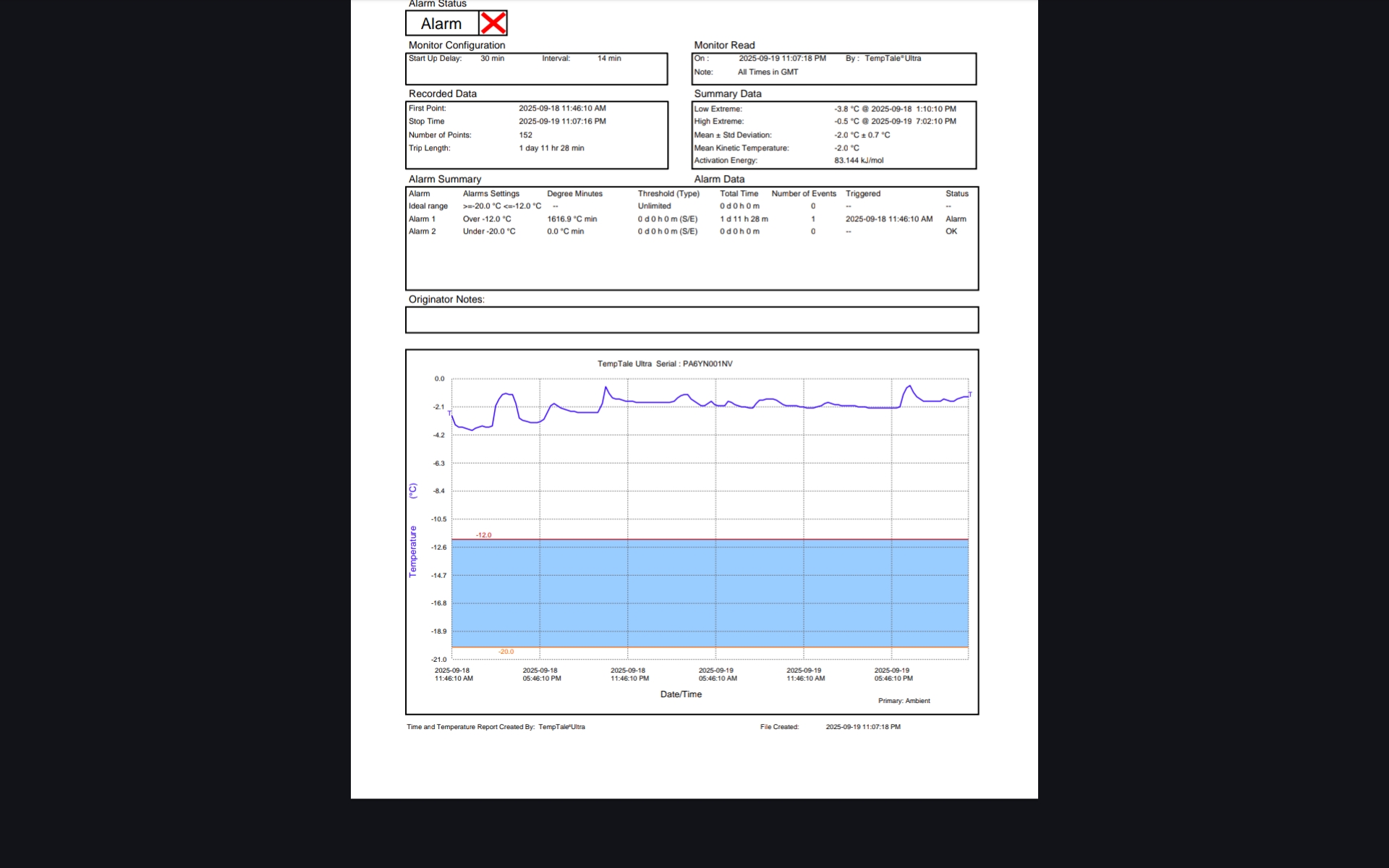Screen dimensions: 1389x868
Task: Click the Start Up Delay 30 min value
Action: pyautogui.click(x=492, y=59)
